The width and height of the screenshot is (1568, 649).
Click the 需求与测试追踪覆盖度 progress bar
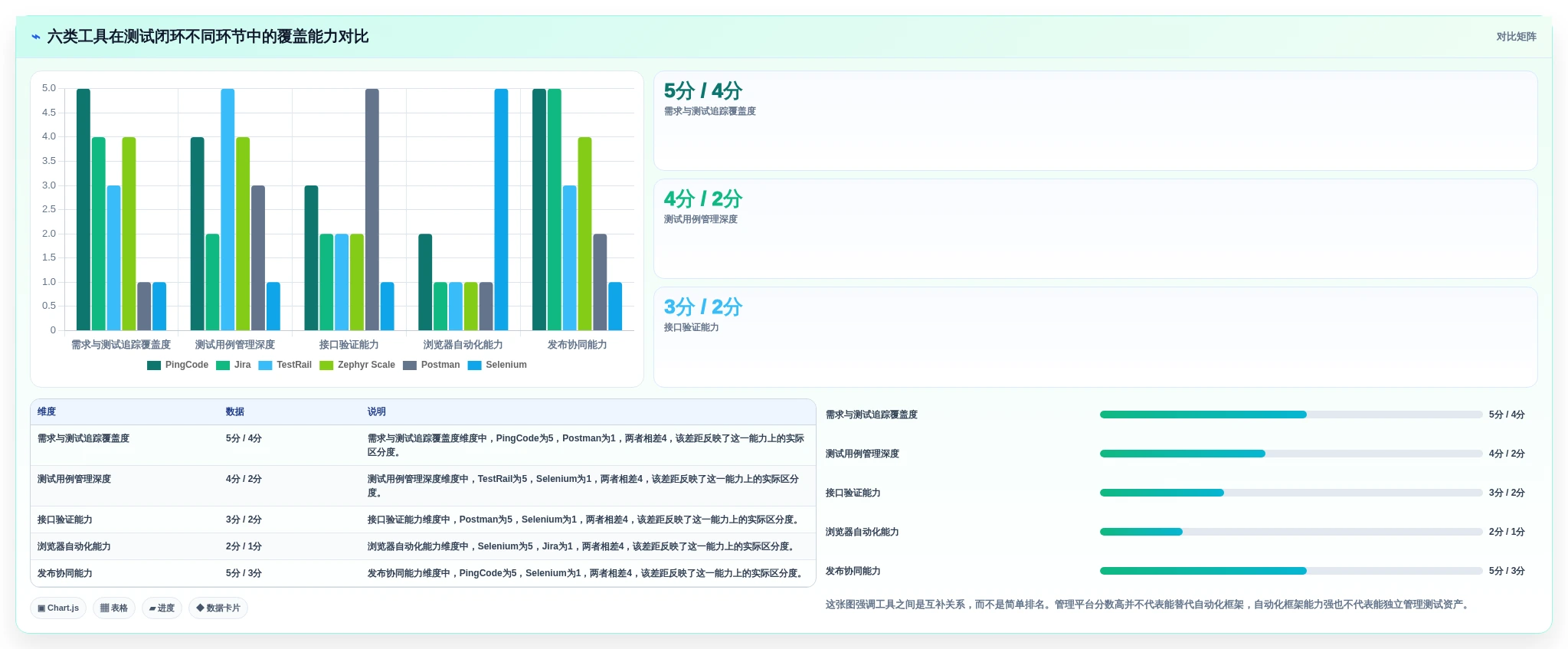1291,415
